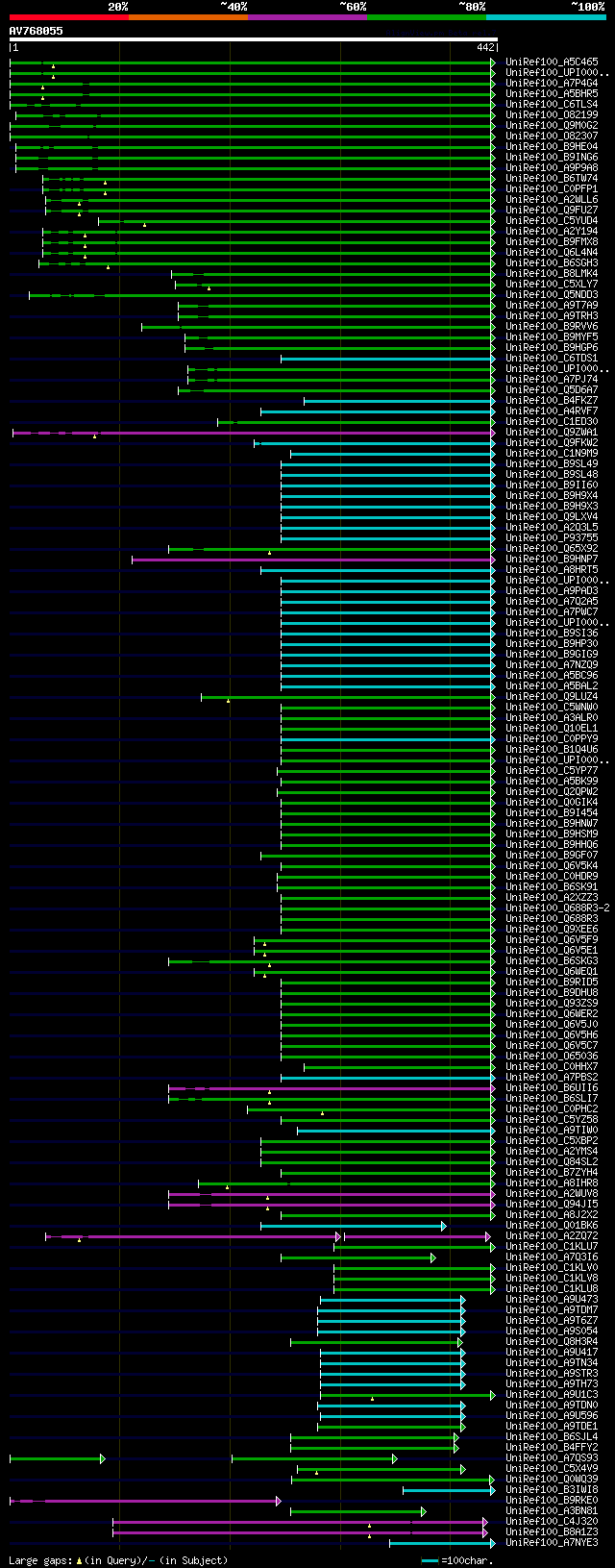This screenshot has width=615, height=1568.
Task: Click hit label UniRef100_Q9M0G2
Action: [552, 126]
